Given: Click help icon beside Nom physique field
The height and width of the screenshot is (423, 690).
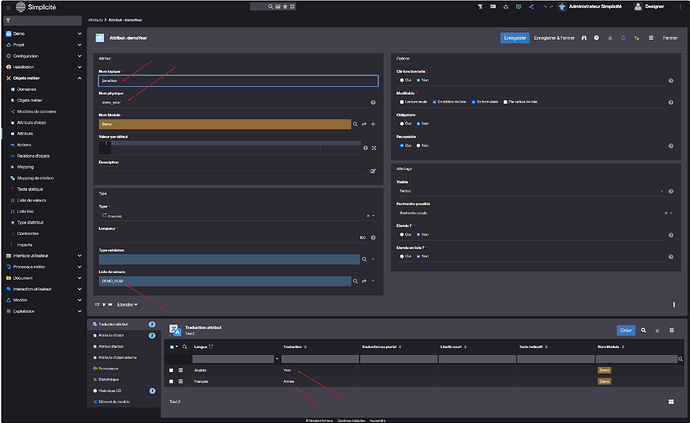Looking at the screenshot, I should pyautogui.click(x=373, y=102).
